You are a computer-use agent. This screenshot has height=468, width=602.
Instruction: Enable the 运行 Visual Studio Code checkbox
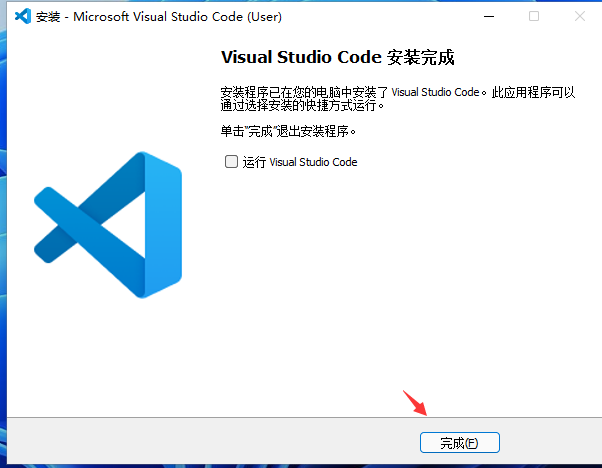pyautogui.click(x=231, y=162)
